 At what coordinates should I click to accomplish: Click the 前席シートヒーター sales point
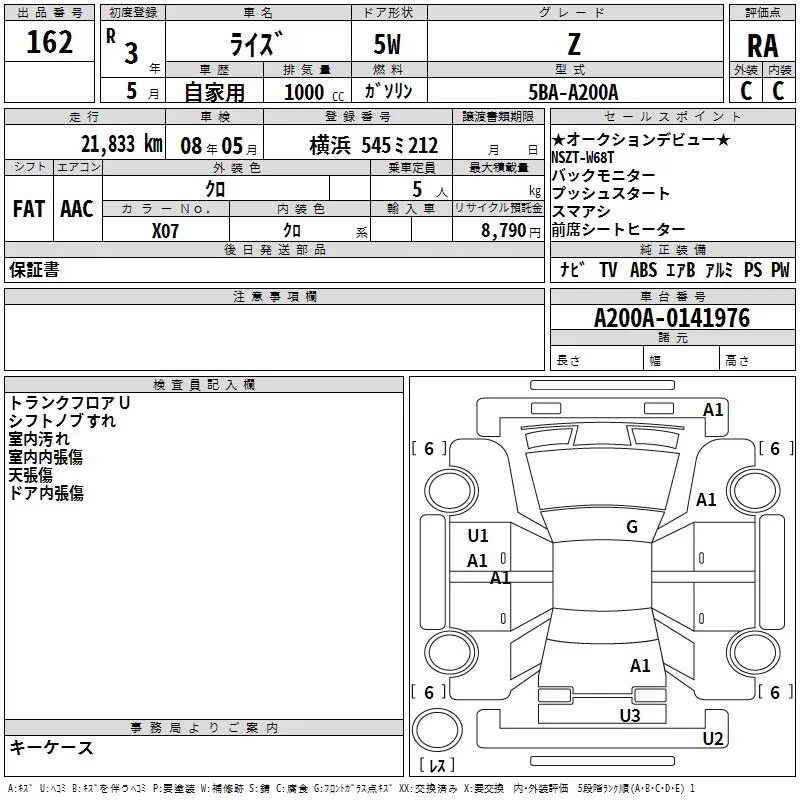(618, 230)
